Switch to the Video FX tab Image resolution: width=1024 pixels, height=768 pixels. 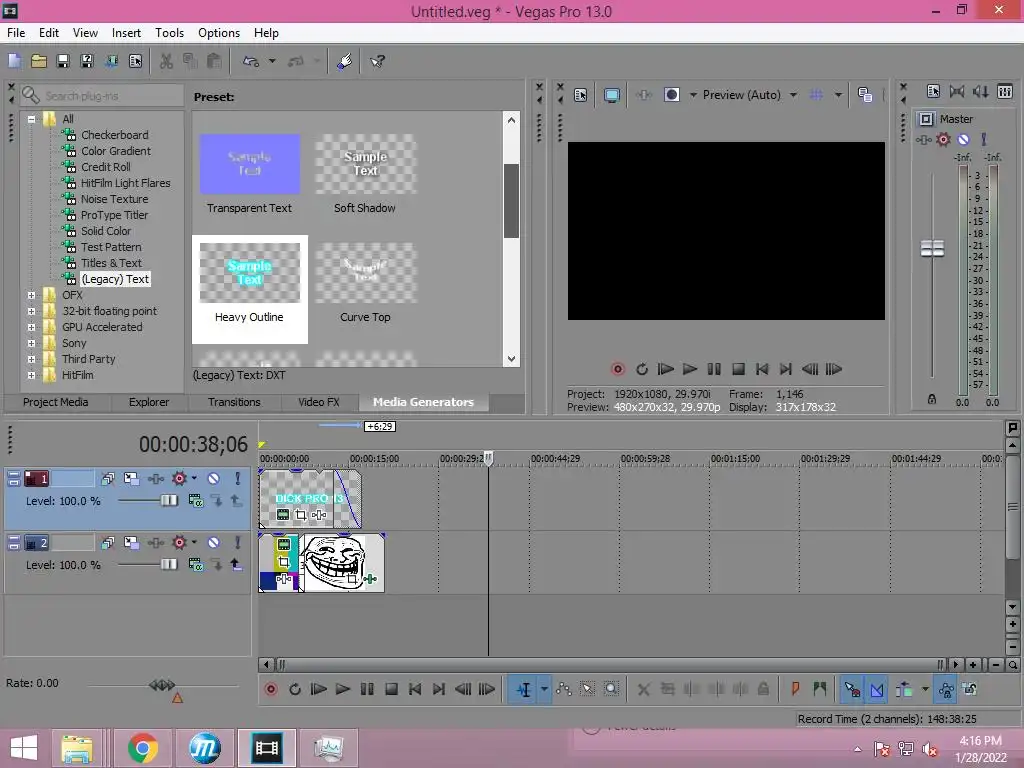pyautogui.click(x=319, y=402)
